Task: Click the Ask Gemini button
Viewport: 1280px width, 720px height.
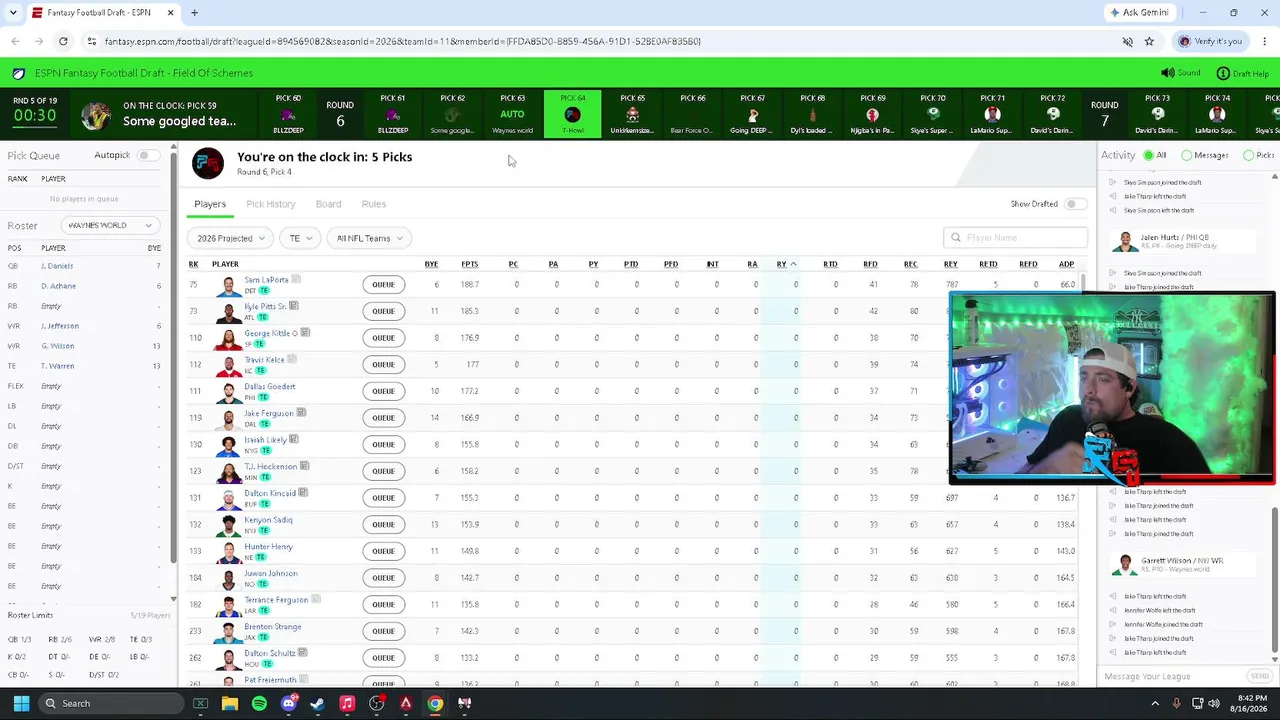Action: [1138, 13]
